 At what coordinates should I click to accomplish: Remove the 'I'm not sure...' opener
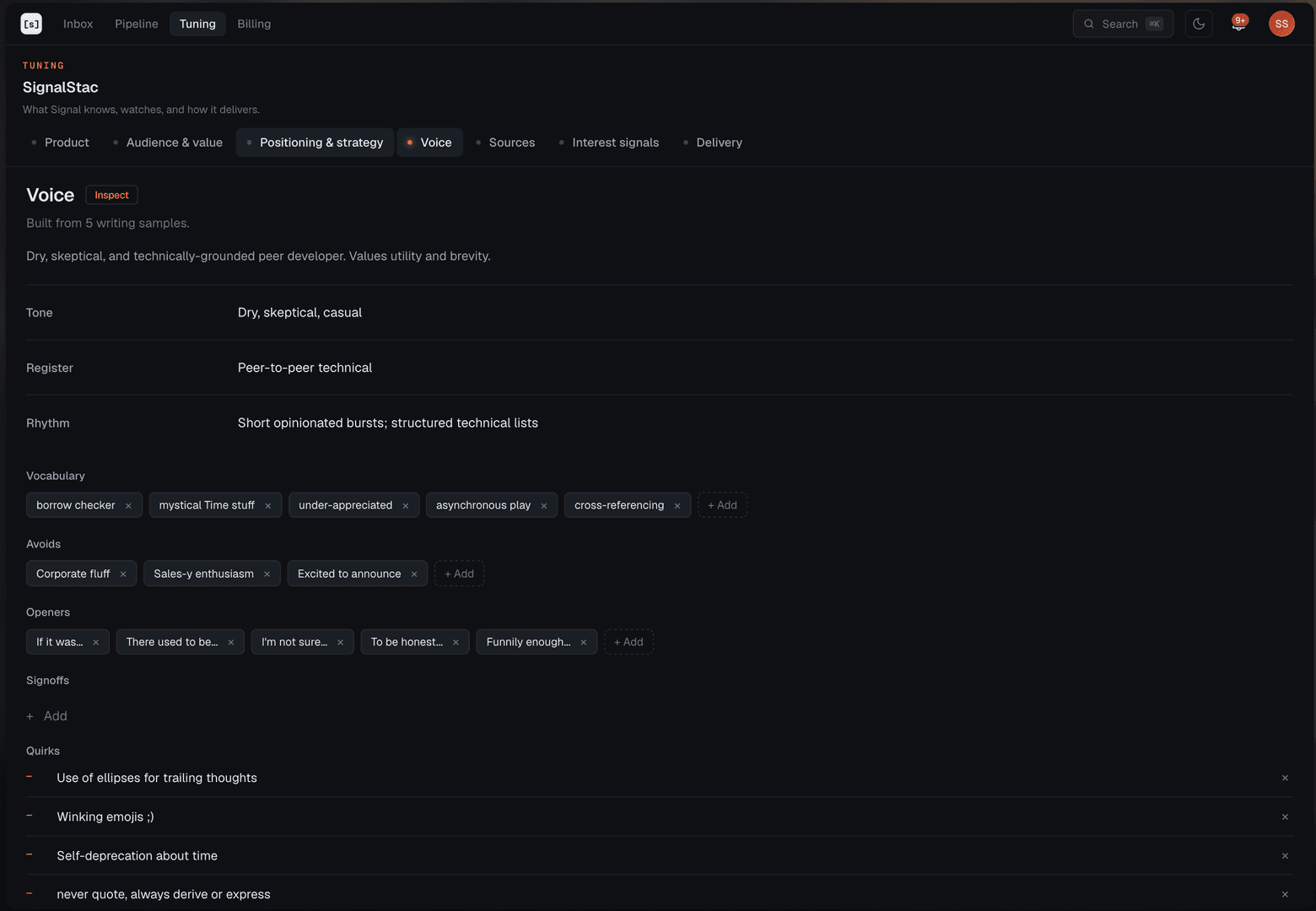pos(341,643)
